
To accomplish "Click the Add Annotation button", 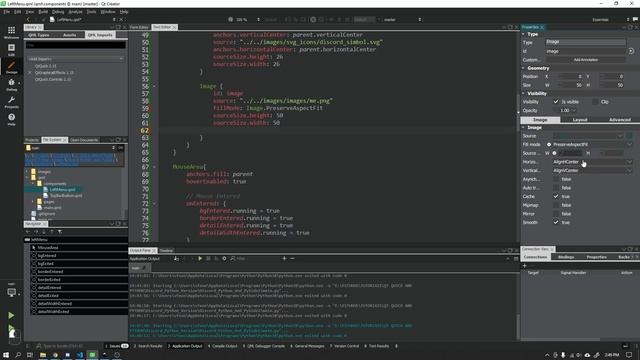I will (586, 60).
